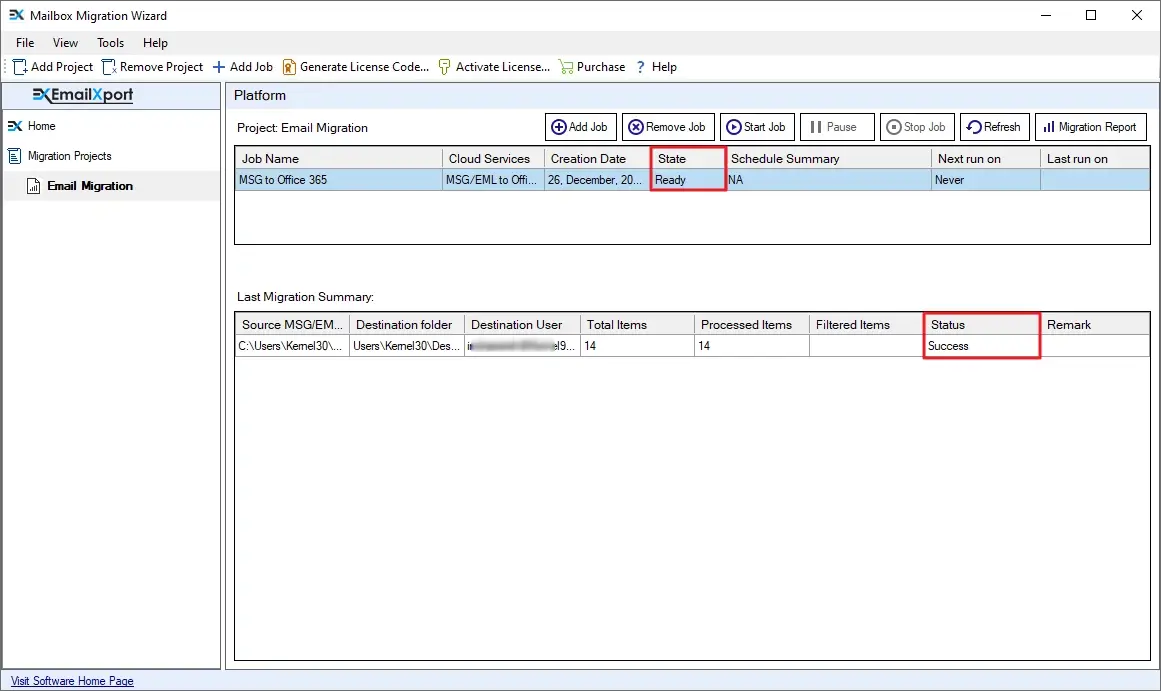Open the View menu
This screenshot has height=691, width=1161.
tap(65, 43)
